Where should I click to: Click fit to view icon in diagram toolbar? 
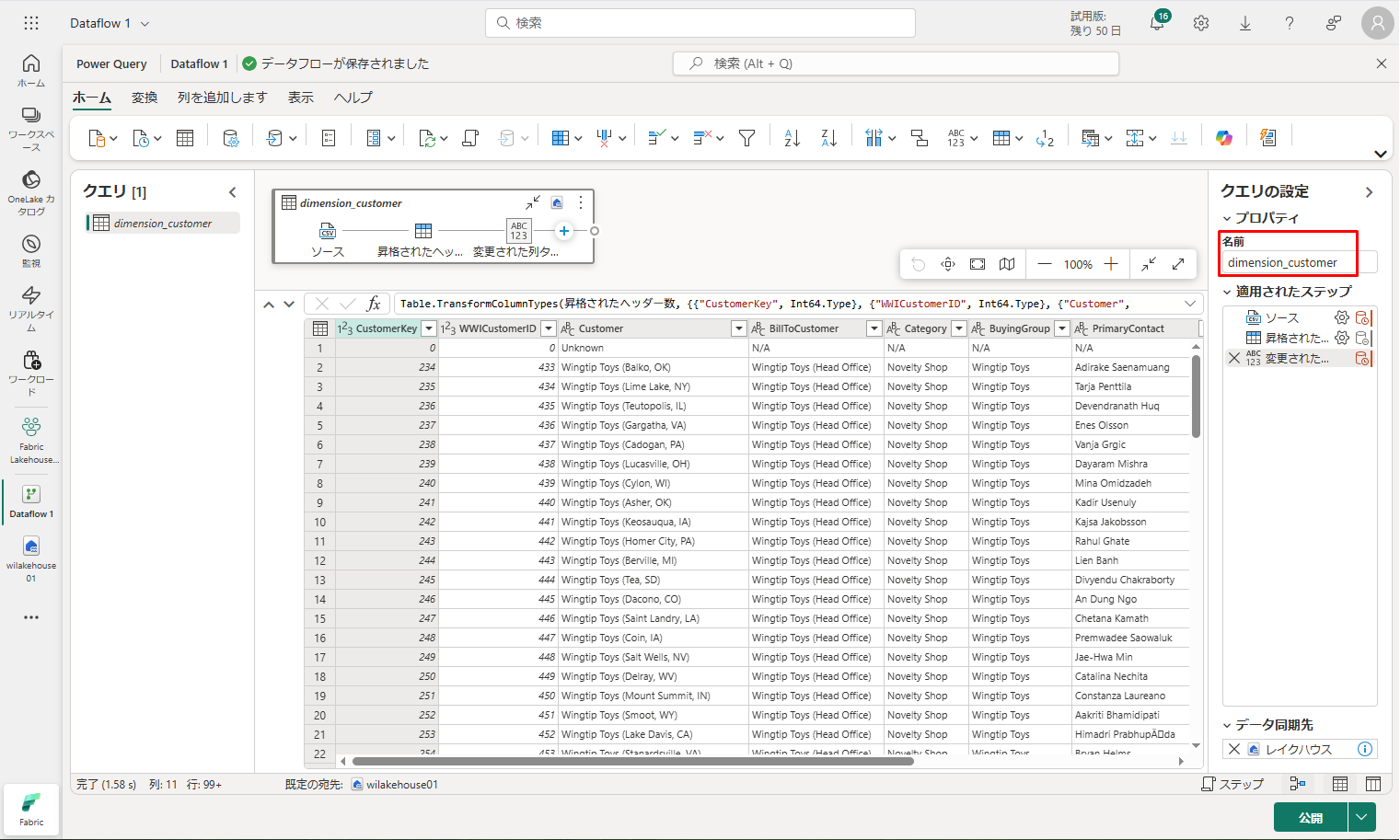click(978, 264)
